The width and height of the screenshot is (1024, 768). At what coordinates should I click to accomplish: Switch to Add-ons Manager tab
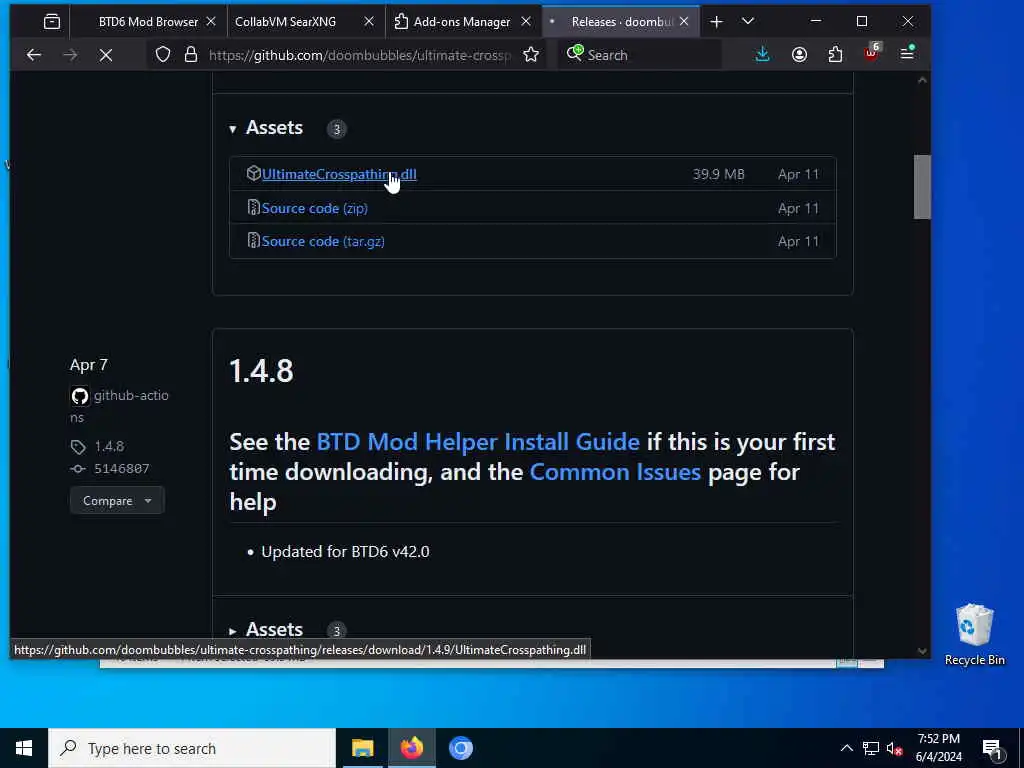[462, 22]
